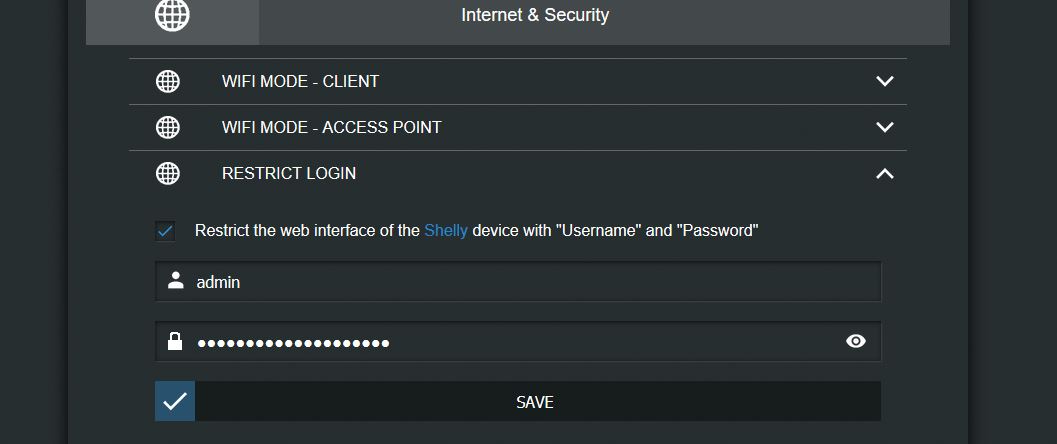Focus the admin username input field
The height and width of the screenshot is (444, 1057).
pyautogui.click(x=530, y=282)
